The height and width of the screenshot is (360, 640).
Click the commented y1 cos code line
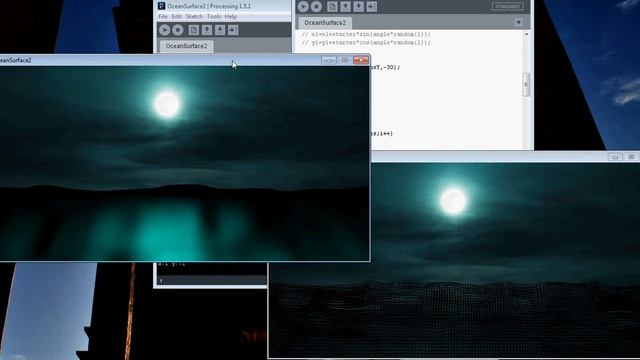pyautogui.click(x=366, y=42)
